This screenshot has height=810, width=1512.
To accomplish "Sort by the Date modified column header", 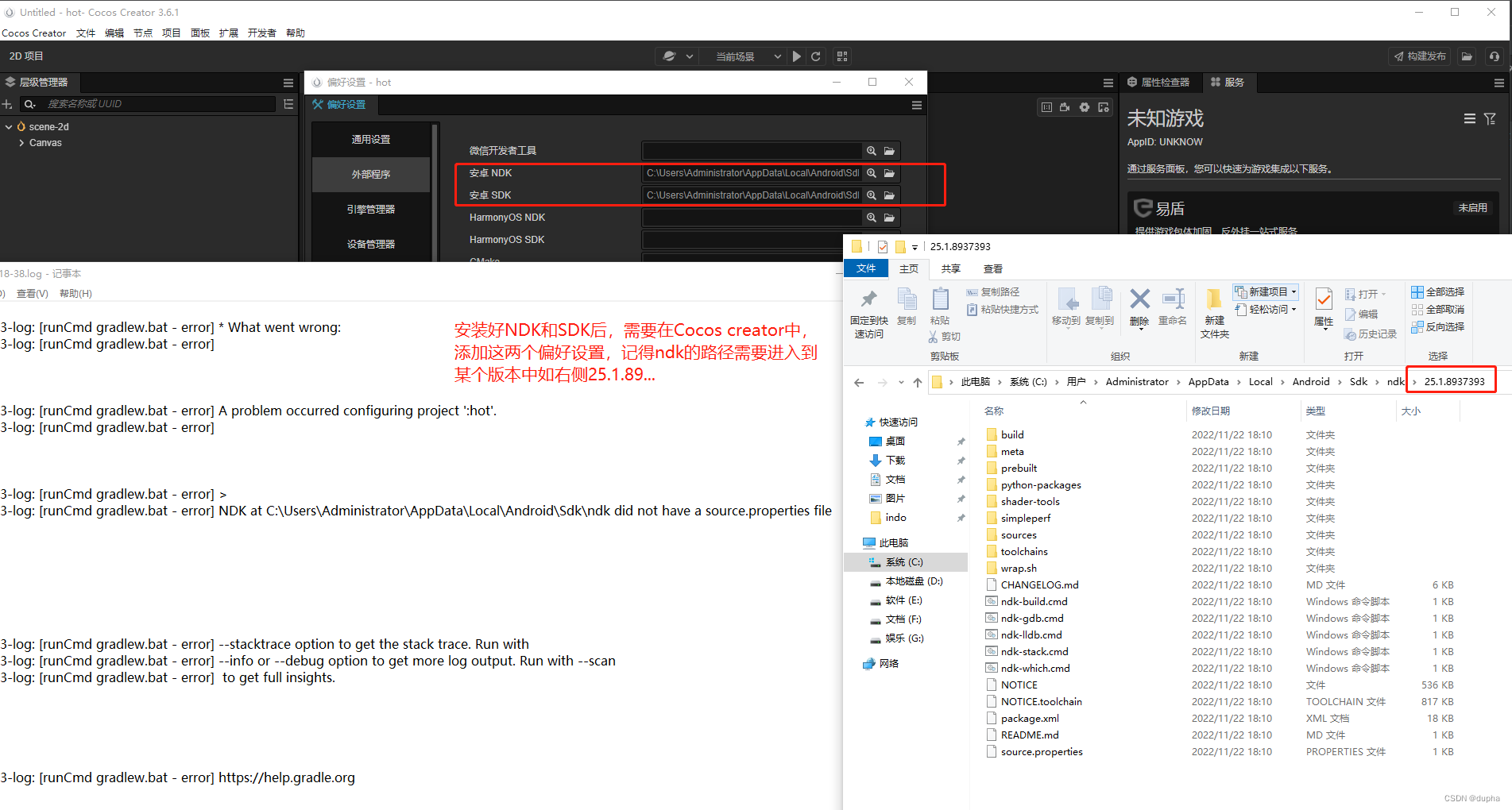I will tap(1211, 411).
